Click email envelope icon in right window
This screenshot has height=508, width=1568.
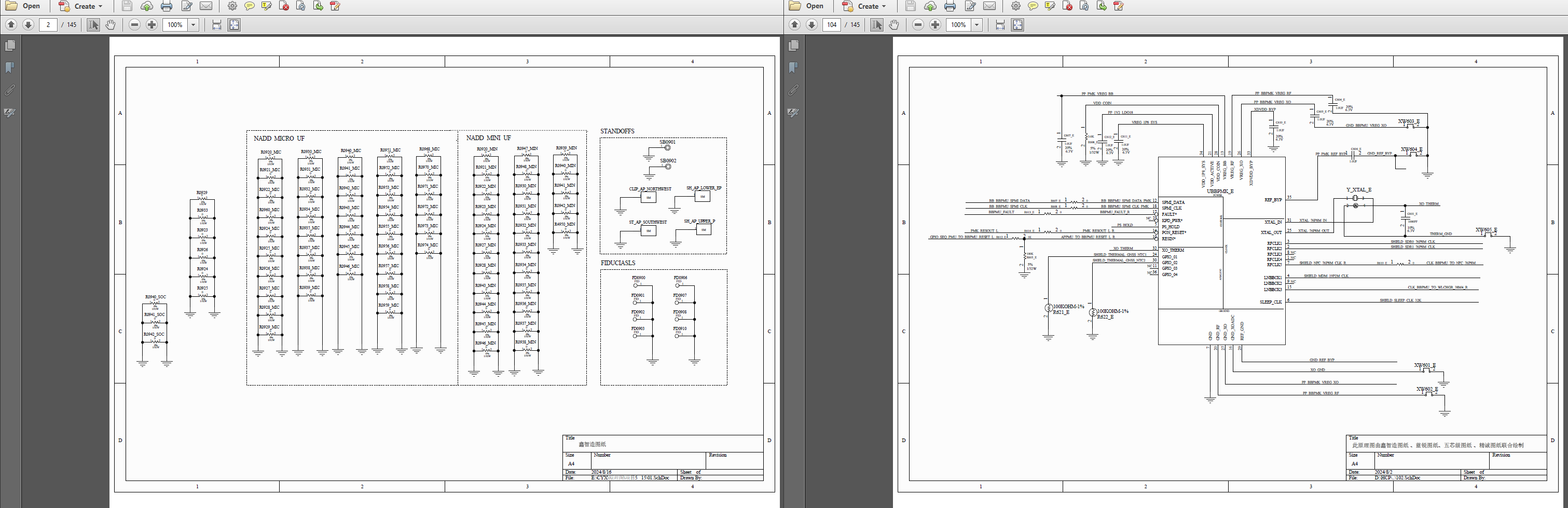tap(990, 6)
